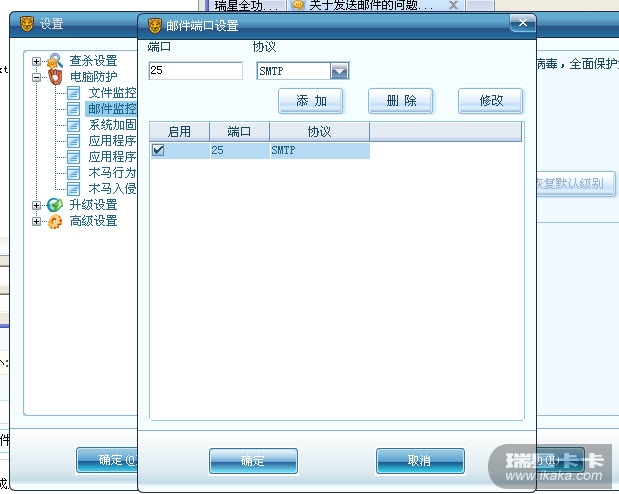Select the 高级设置 tree label

coord(94,221)
